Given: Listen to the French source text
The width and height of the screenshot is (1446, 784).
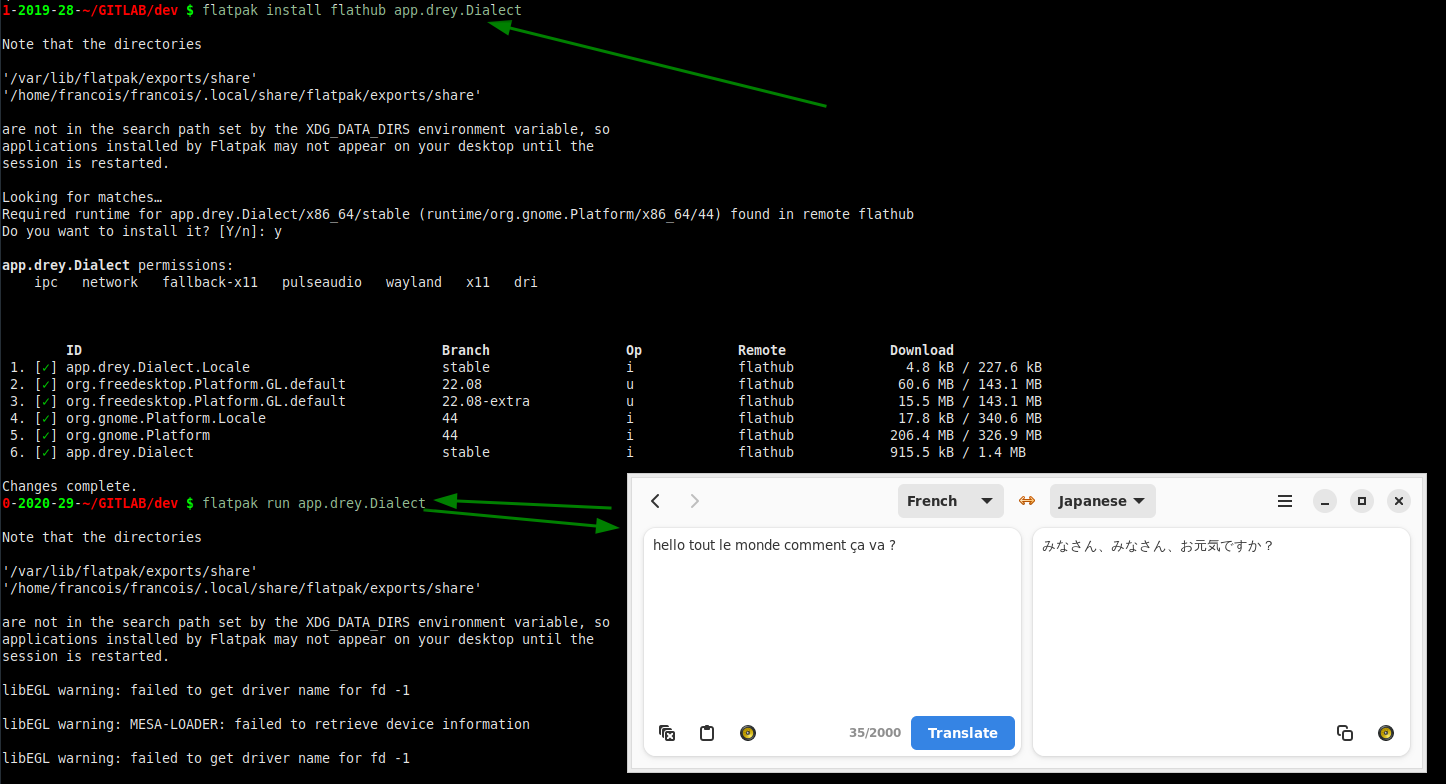Looking at the screenshot, I should (x=747, y=733).
